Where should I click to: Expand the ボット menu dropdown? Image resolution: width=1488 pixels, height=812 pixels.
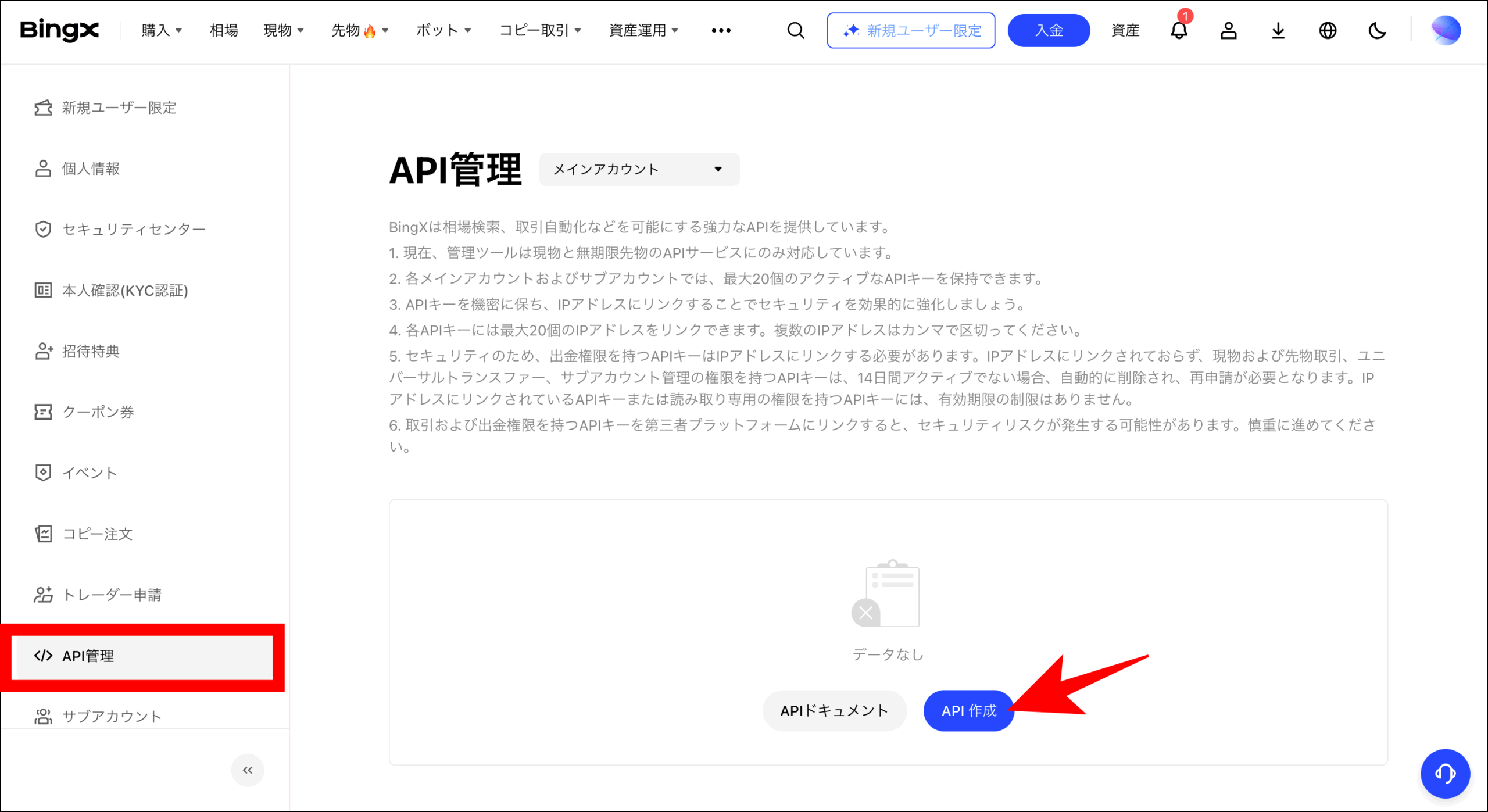(x=443, y=30)
